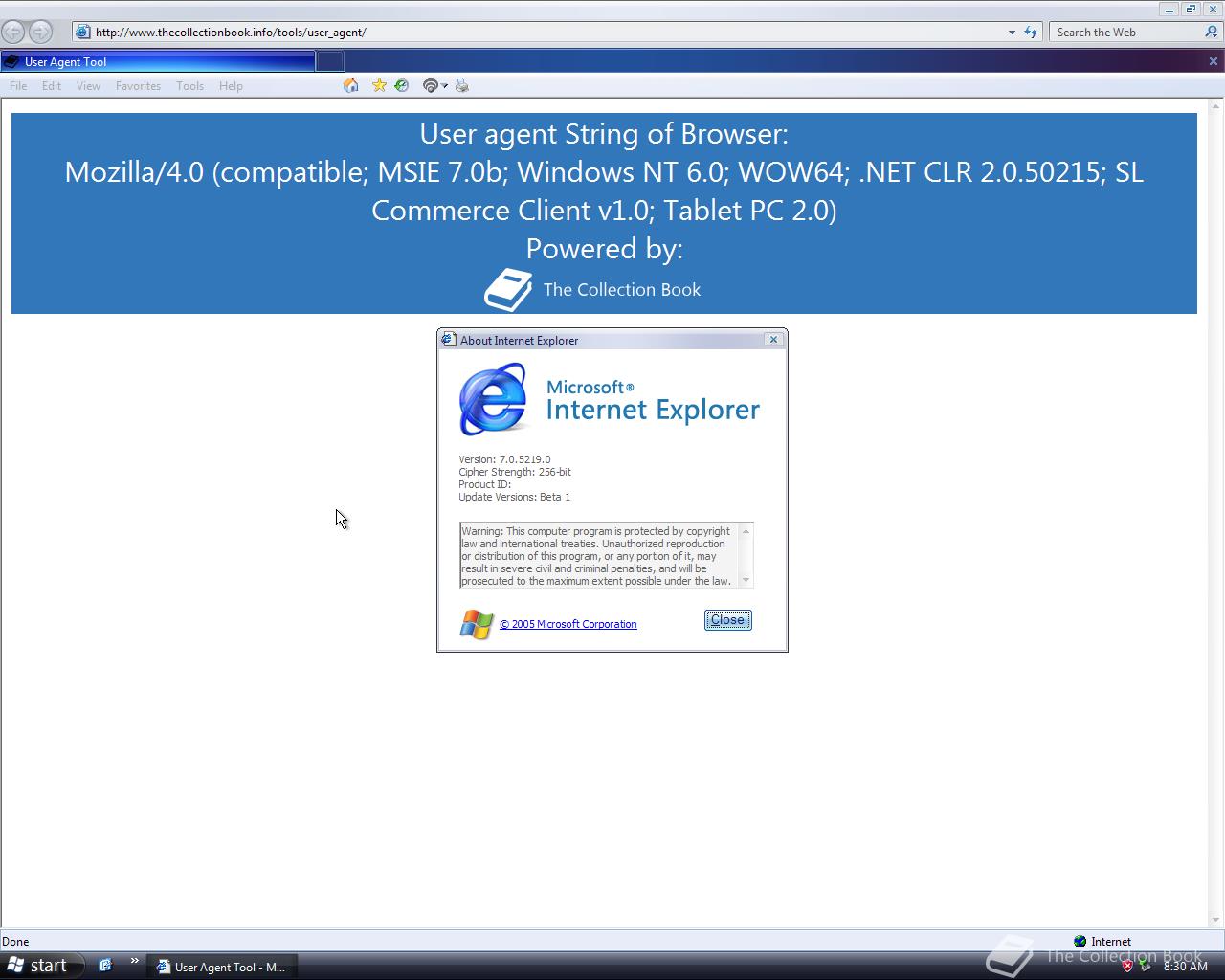1225x980 pixels.
Task: Click the search magnifier icon
Action: point(1212,32)
